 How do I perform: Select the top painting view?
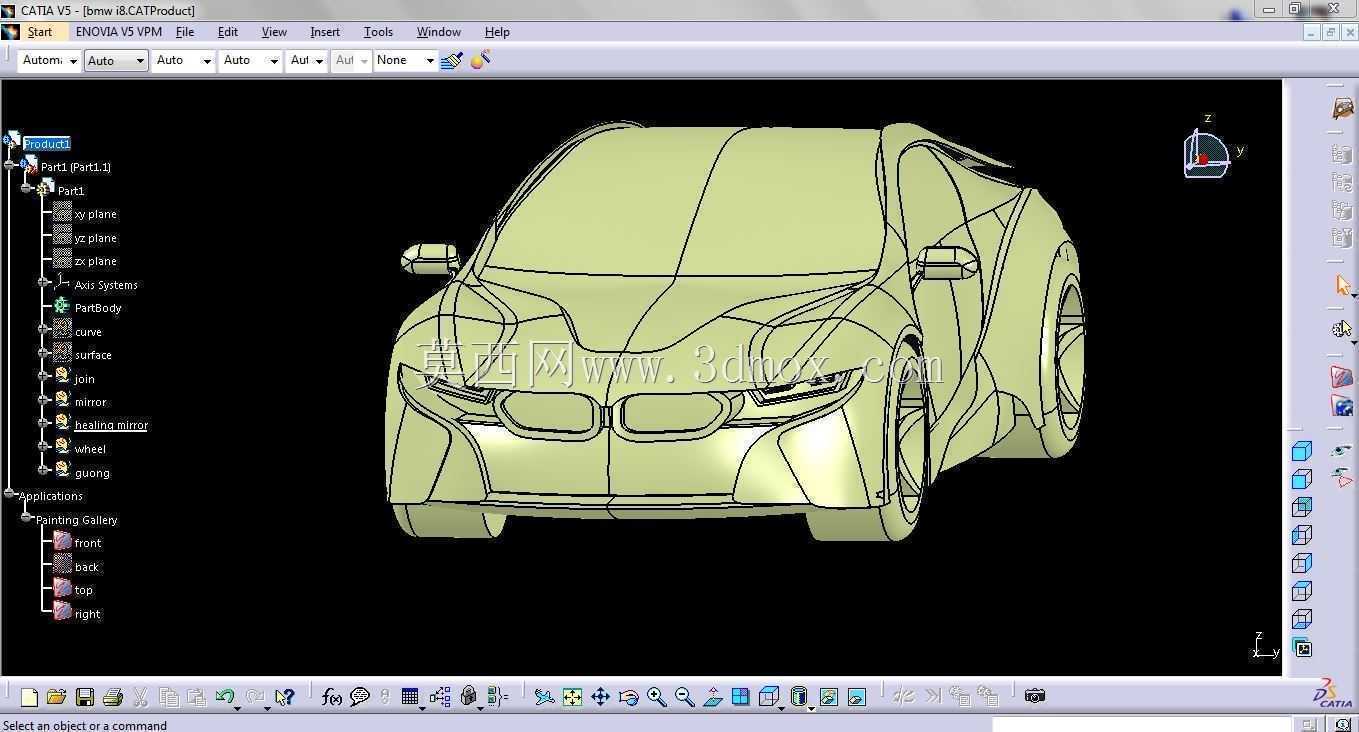(x=84, y=590)
